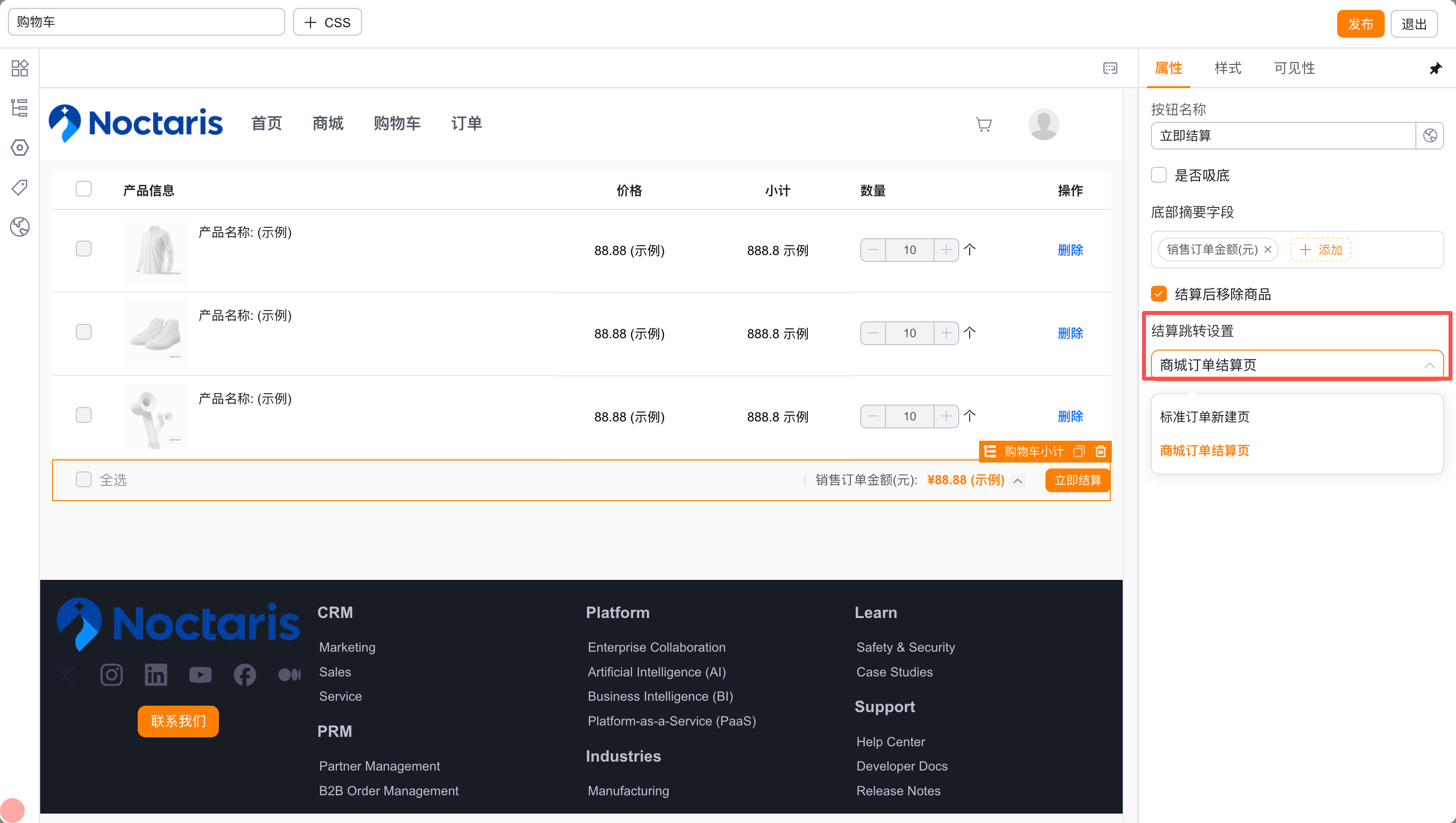Decrease quantity in third product row
The height and width of the screenshot is (823, 1456).
tap(873, 416)
